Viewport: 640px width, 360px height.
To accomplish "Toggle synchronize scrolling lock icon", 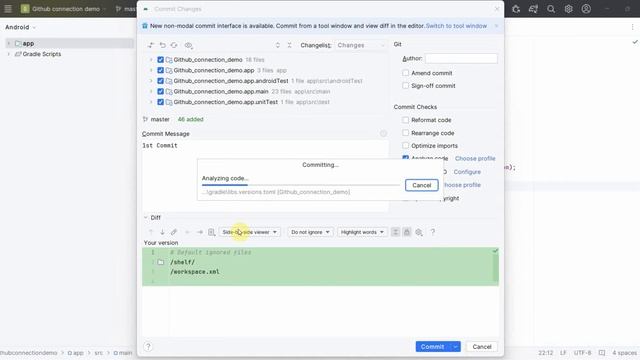I will pyautogui.click(x=407, y=232).
